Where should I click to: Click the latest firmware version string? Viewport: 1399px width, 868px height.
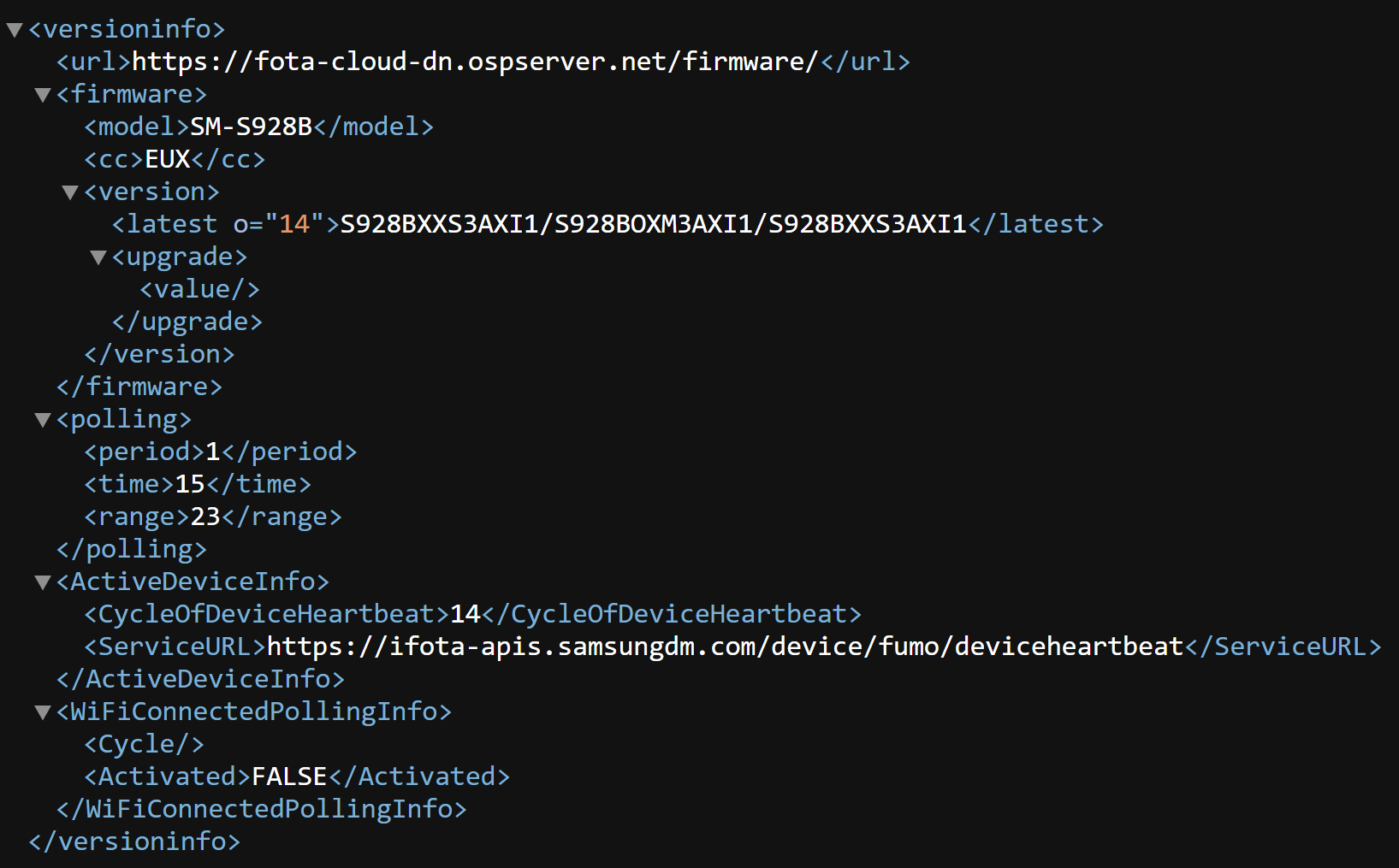(653, 224)
